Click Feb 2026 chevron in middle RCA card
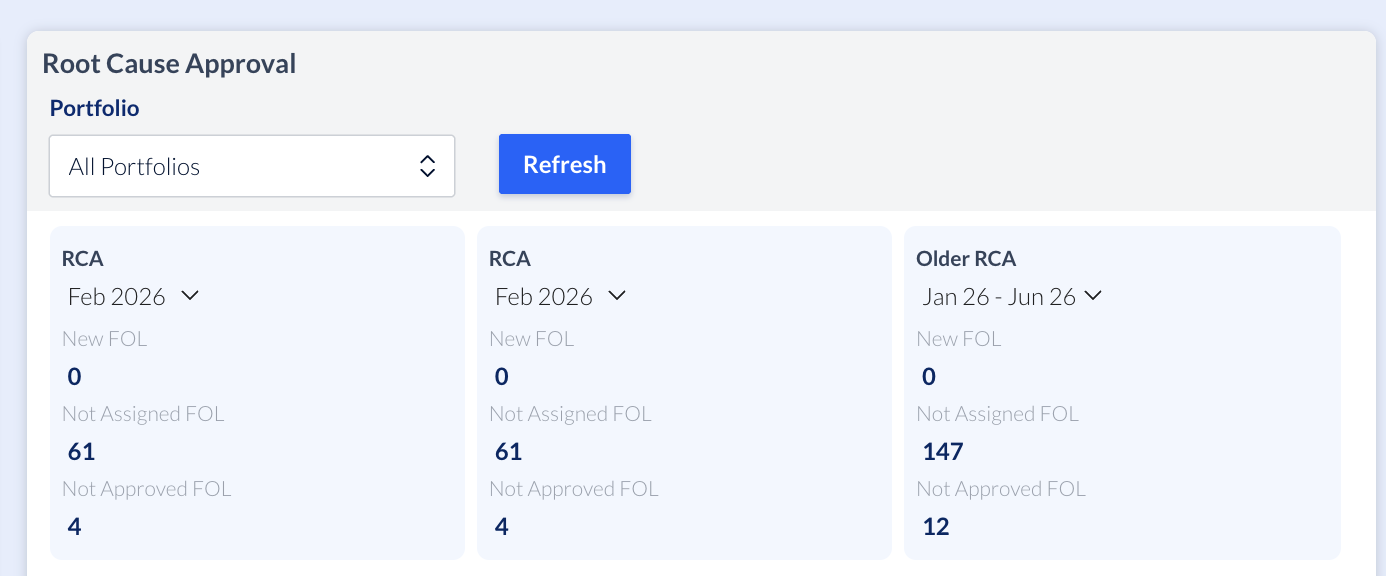Viewport: 1386px width, 576px height. [616, 296]
